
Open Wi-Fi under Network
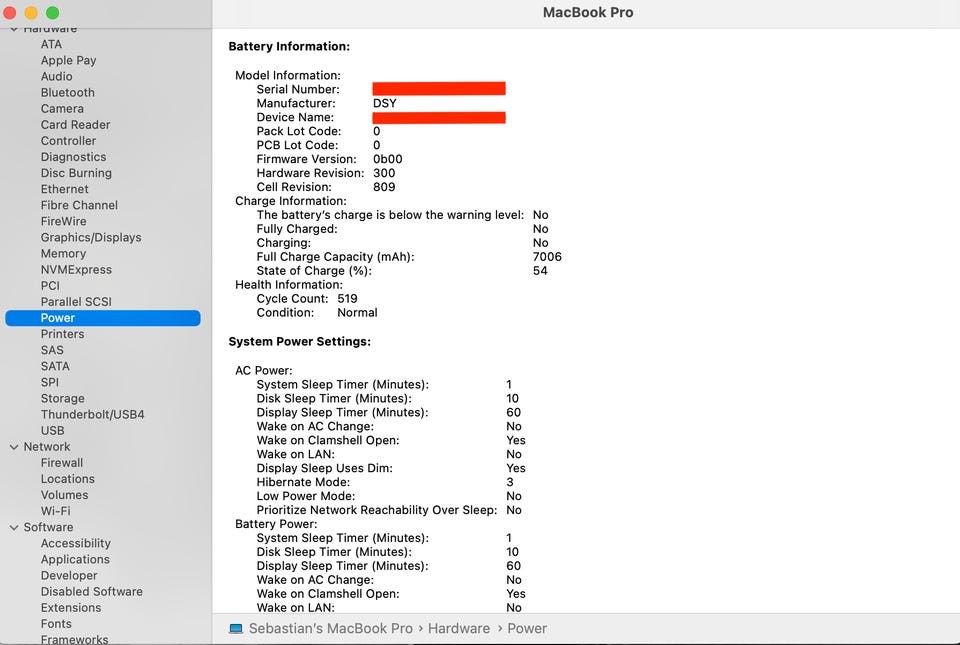(x=55, y=511)
